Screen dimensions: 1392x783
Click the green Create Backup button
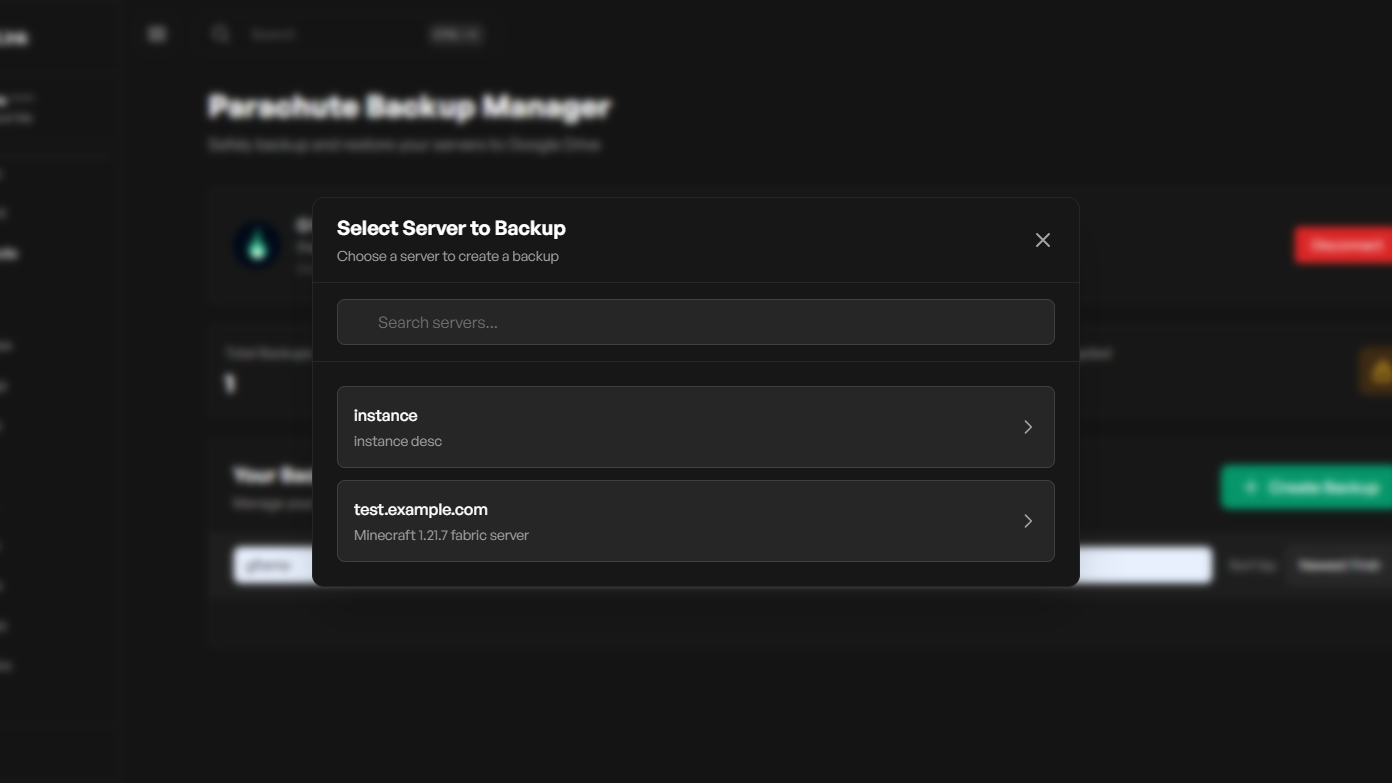coord(1308,487)
